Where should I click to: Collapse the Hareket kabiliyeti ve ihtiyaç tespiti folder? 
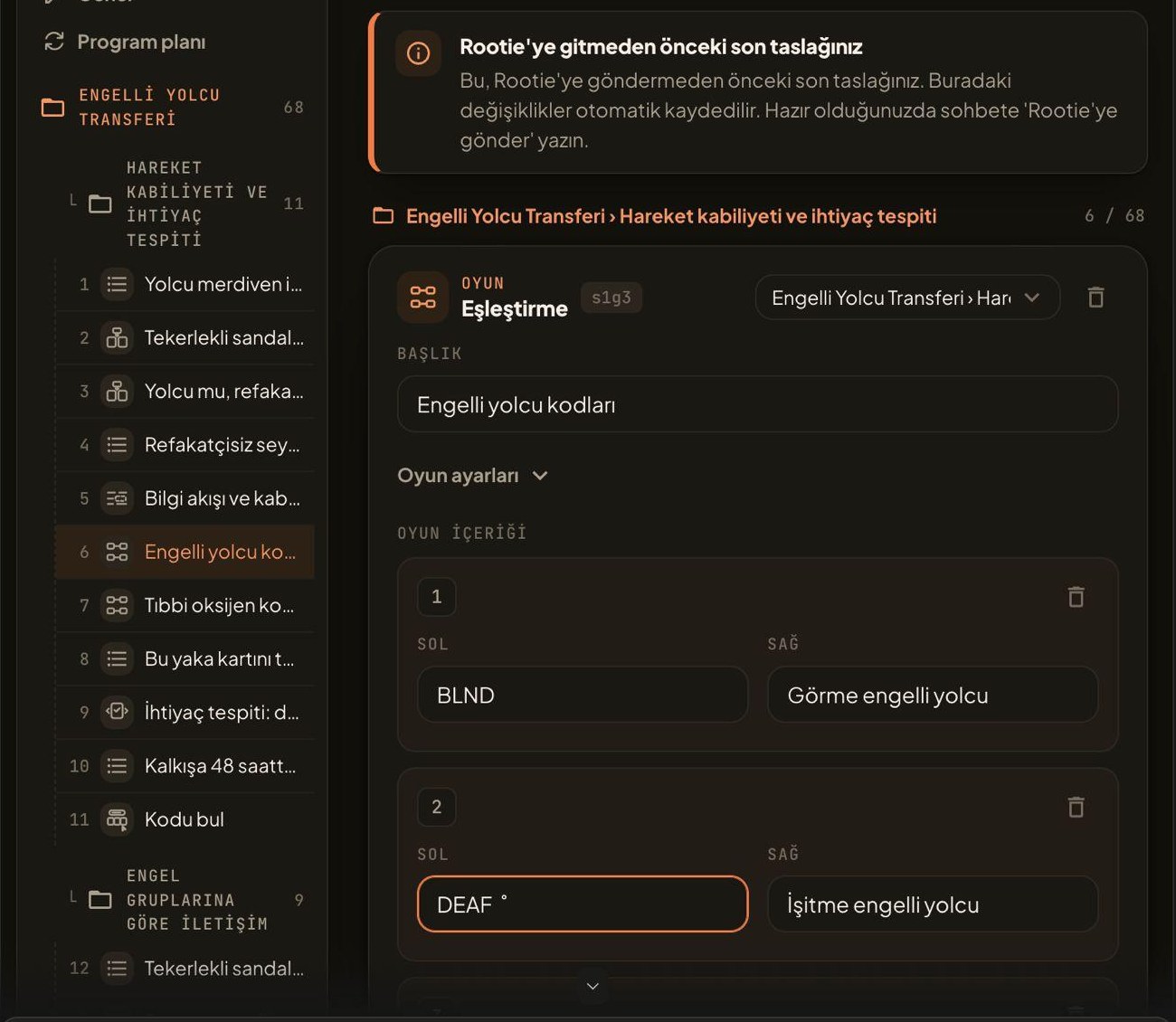click(186, 203)
